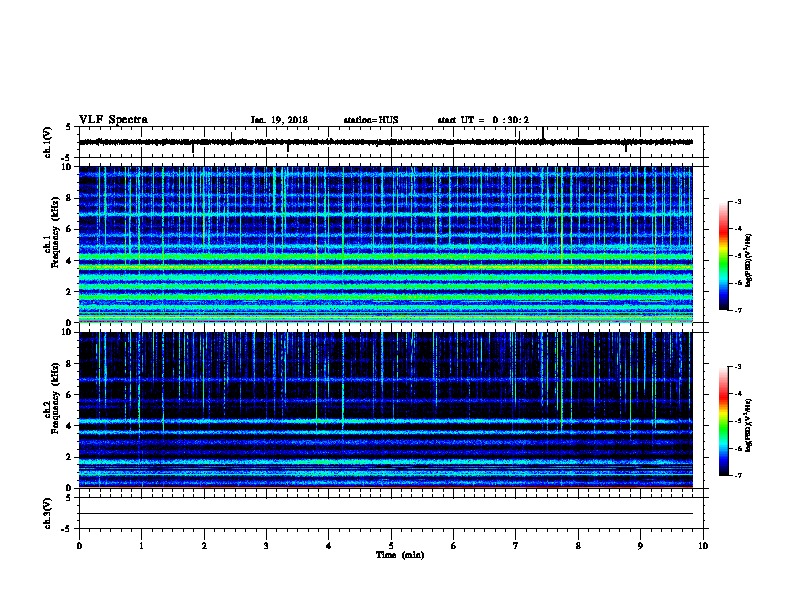Click time axis tick label "6"
This screenshot has height=612, width=792.
(454, 545)
